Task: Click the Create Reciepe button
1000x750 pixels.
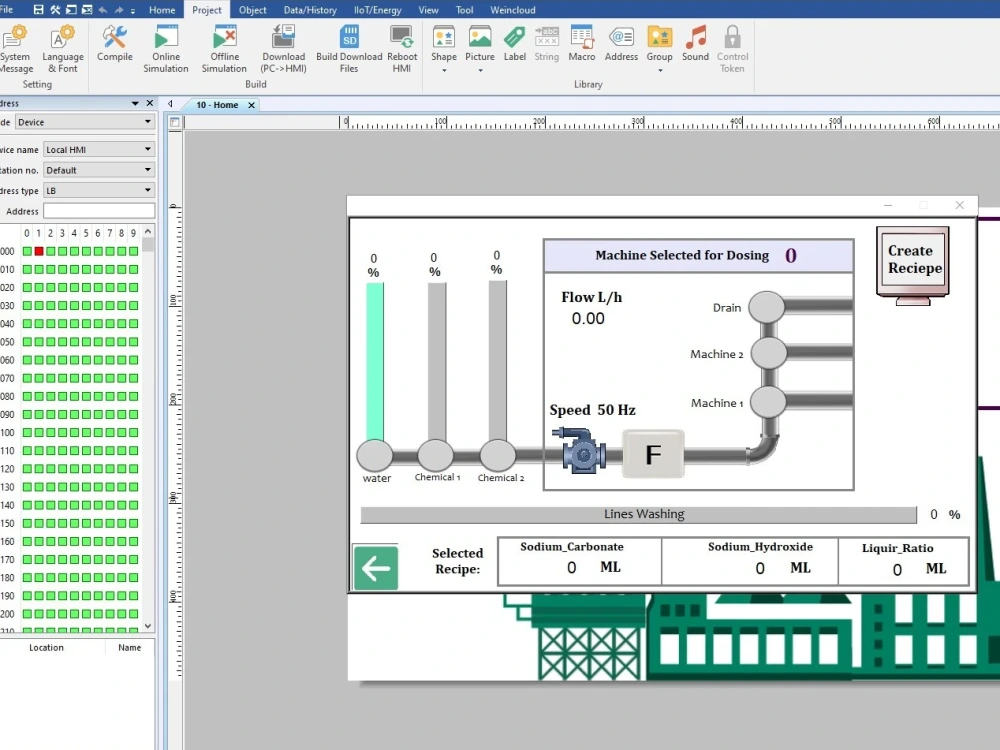Action: coord(911,259)
